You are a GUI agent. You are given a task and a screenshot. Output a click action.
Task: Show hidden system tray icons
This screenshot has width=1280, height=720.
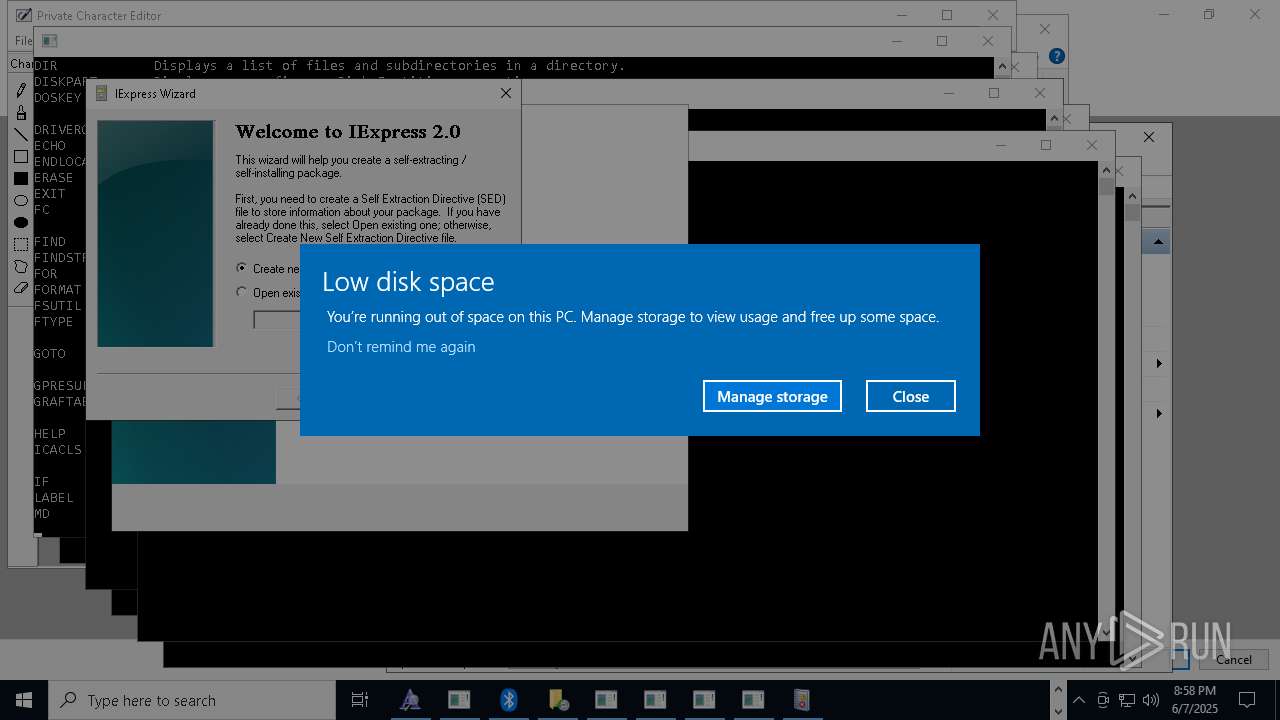pyautogui.click(x=1079, y=700)
